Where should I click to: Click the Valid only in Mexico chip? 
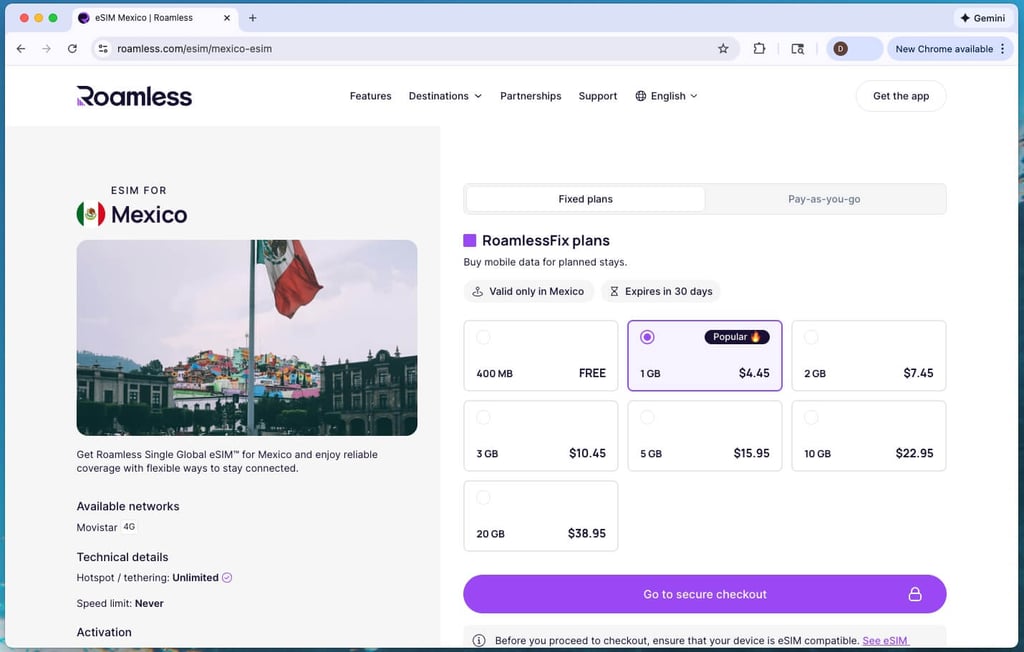coord(528,291)
